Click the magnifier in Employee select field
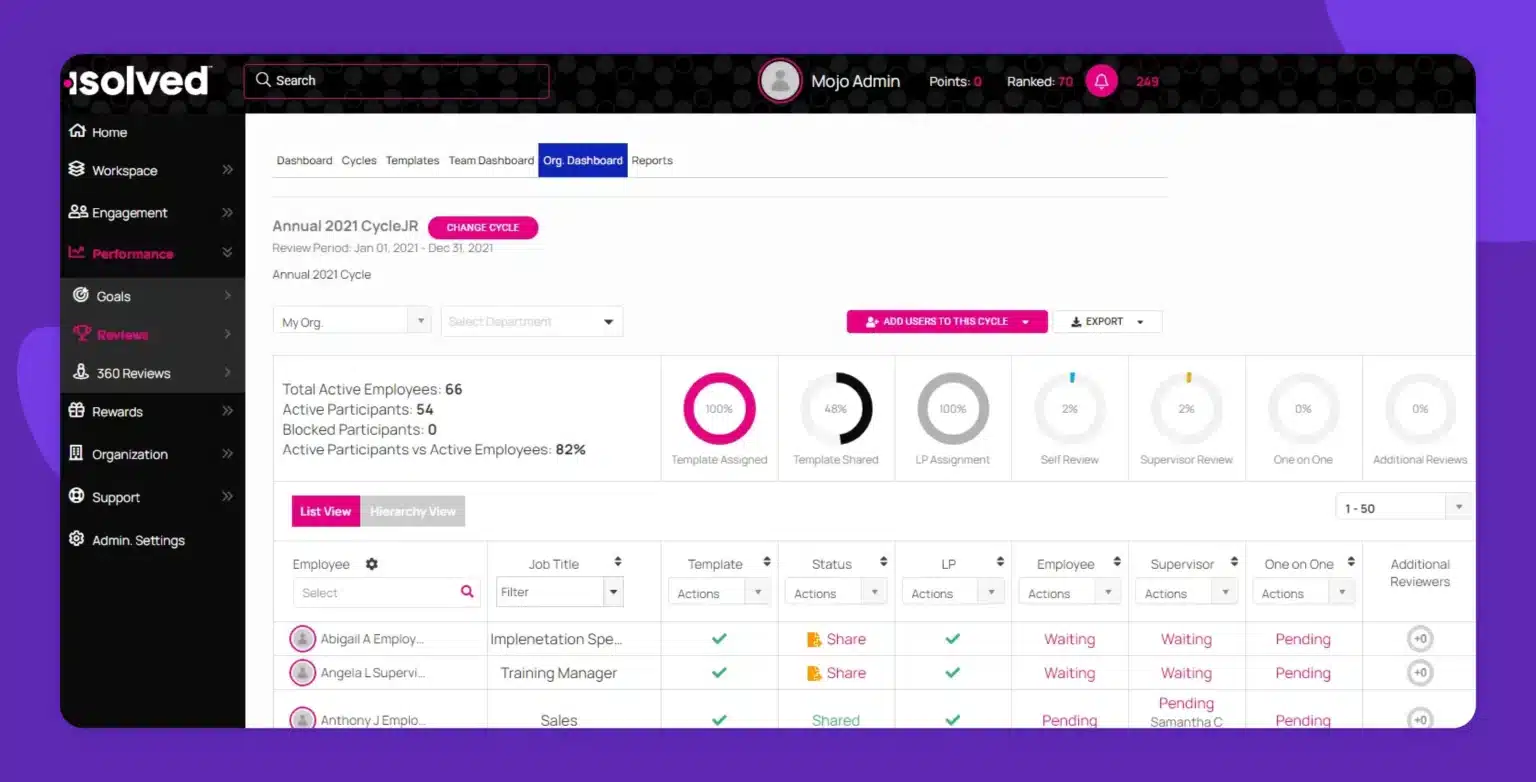This screenshot has width=1536, height=782. [x=467, y=592]
